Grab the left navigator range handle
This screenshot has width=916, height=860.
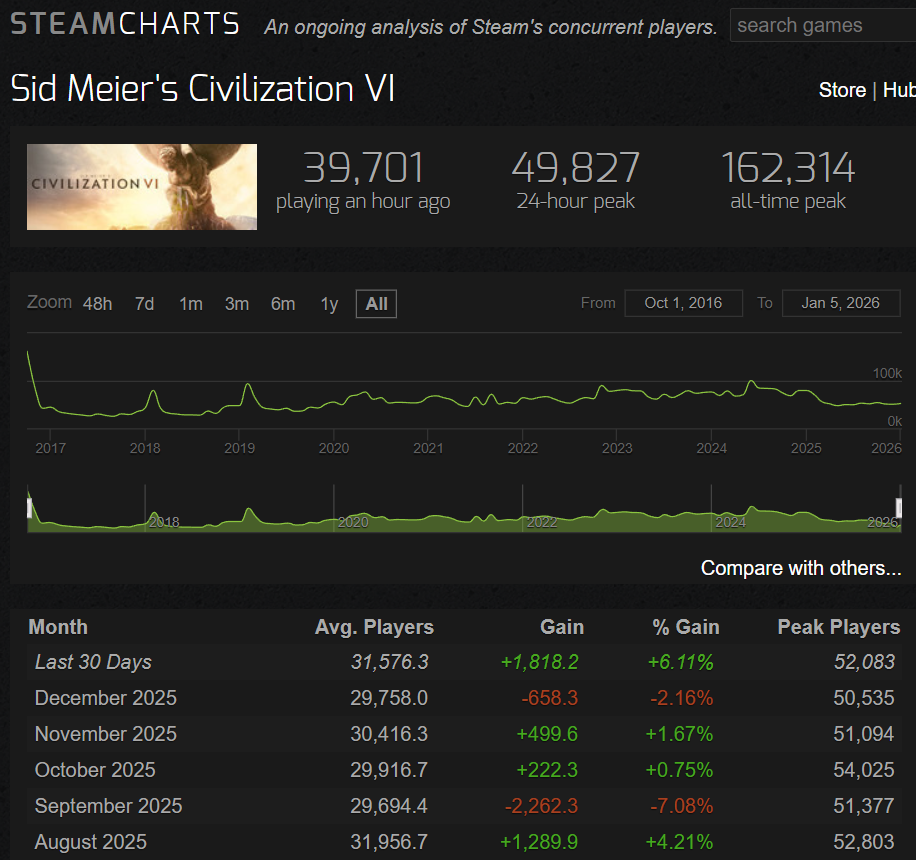tap(29, 508)
